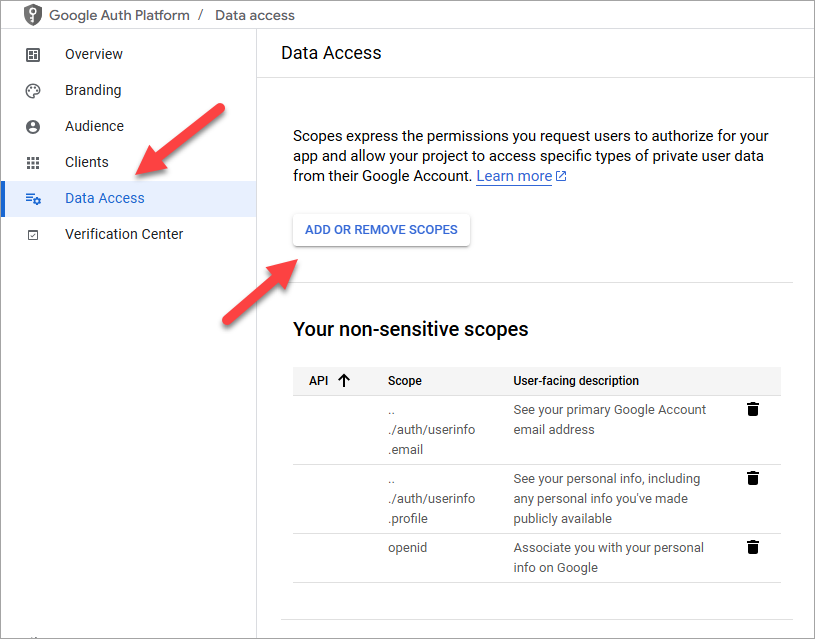815x639 pixels.
Task: Click the Verification Center checkbox icon
Action: [33, 235]
